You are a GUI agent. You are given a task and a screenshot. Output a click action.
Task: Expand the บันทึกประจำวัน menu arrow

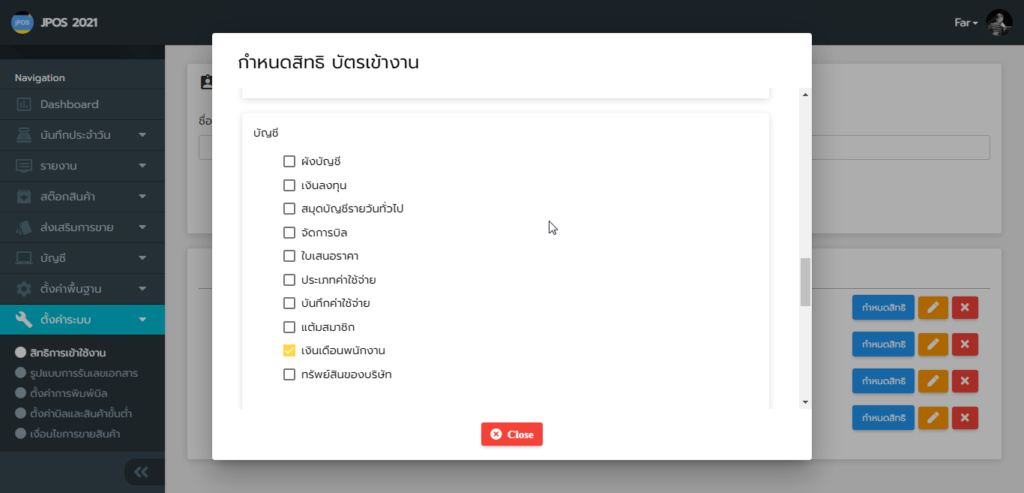(142, 135)
